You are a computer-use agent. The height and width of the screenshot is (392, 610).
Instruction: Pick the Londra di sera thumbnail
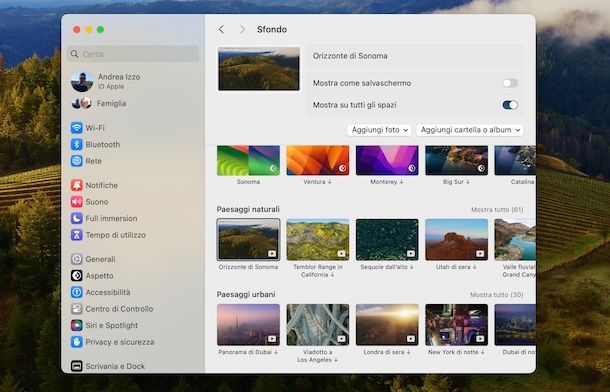[x=387, y=325]
